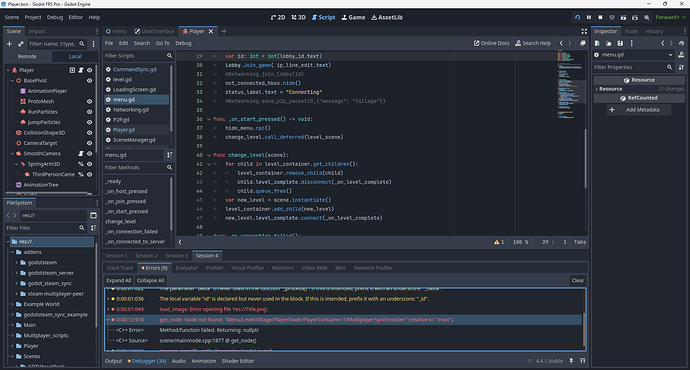Hide the JumpParticles node
This screenshot has width=690, height=370.
coord(89,122)
